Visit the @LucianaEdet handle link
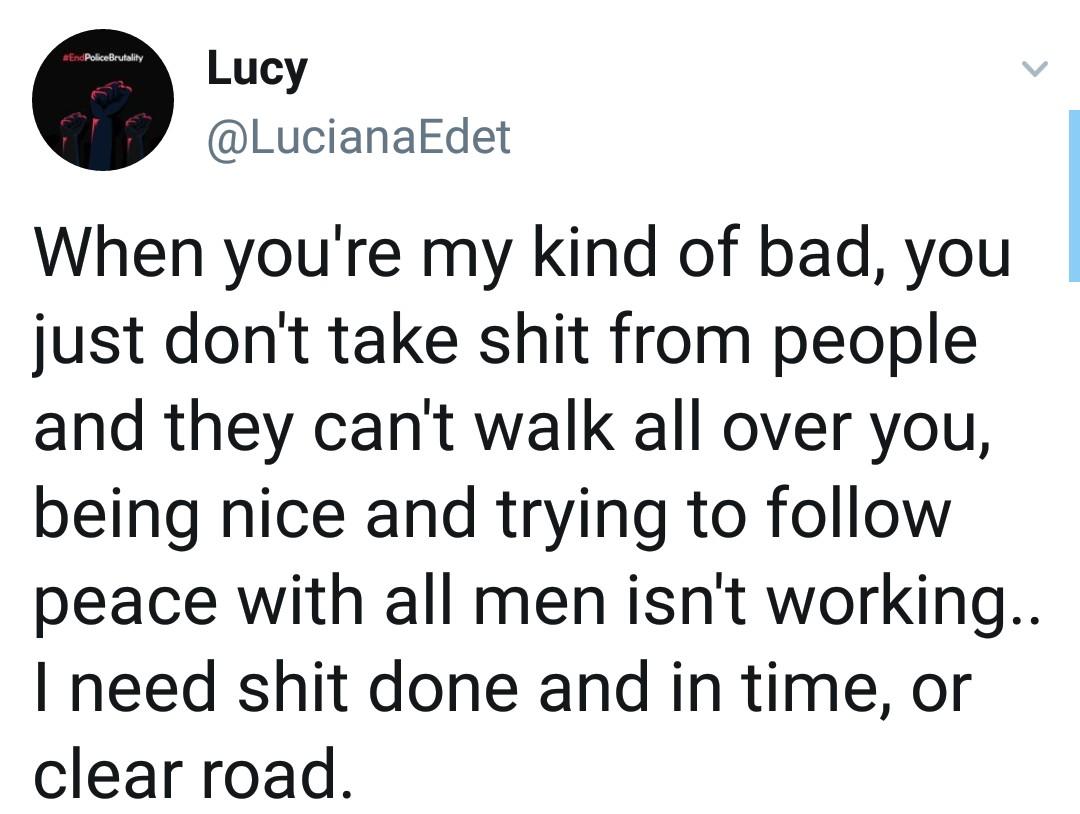Image resolution: width=1080 pixels, height=814 pixels. tap(358, 137)
